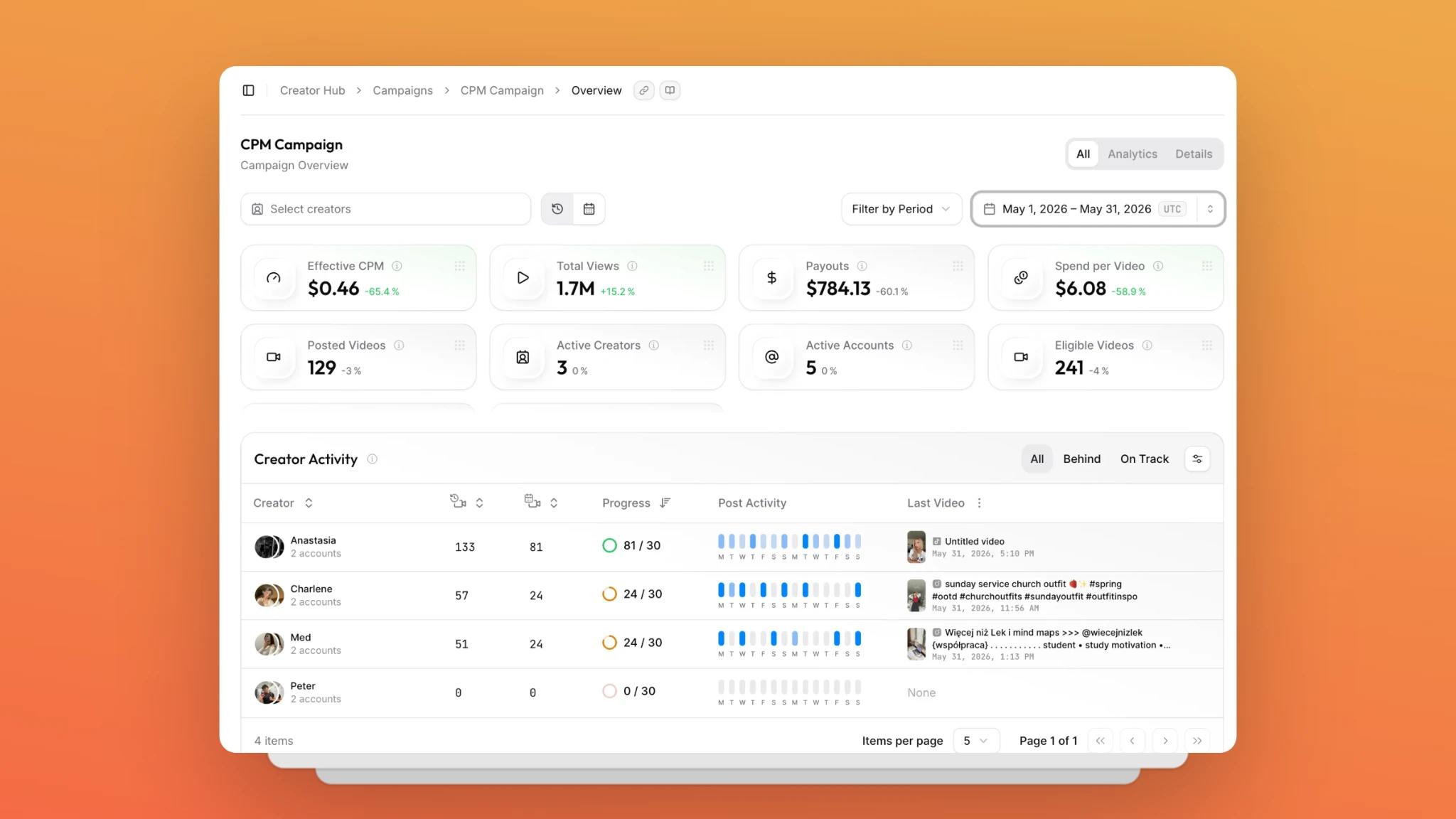Open Last Video column options menu
1456x819 pixels.
coord(979,503)
